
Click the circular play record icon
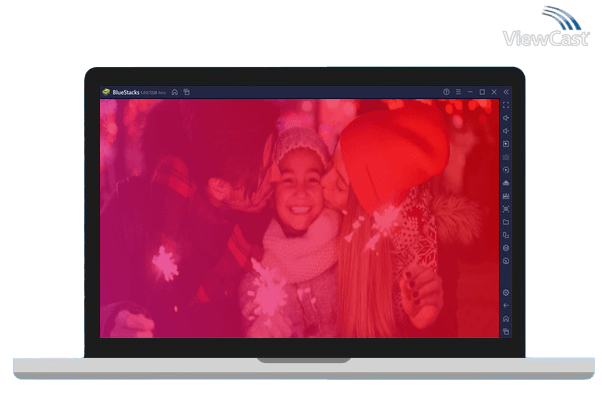506,170
